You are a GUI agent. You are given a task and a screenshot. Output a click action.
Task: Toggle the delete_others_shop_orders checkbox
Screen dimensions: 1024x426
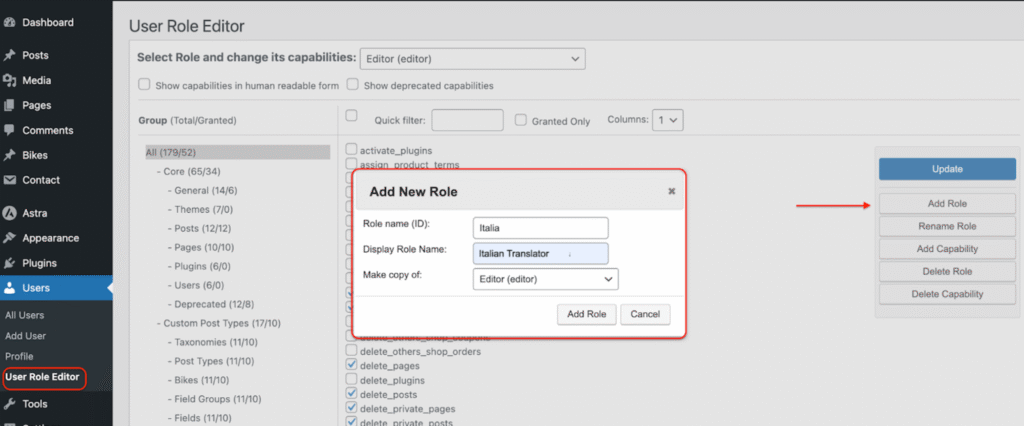[x=351, y=351]
